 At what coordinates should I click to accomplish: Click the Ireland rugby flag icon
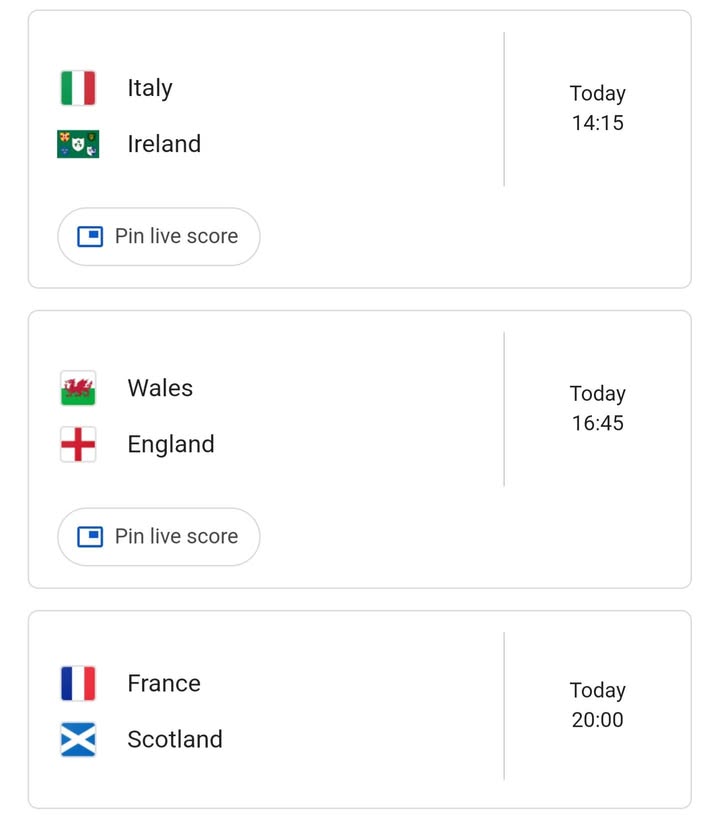pyautogui.click(x=78, y=144)
